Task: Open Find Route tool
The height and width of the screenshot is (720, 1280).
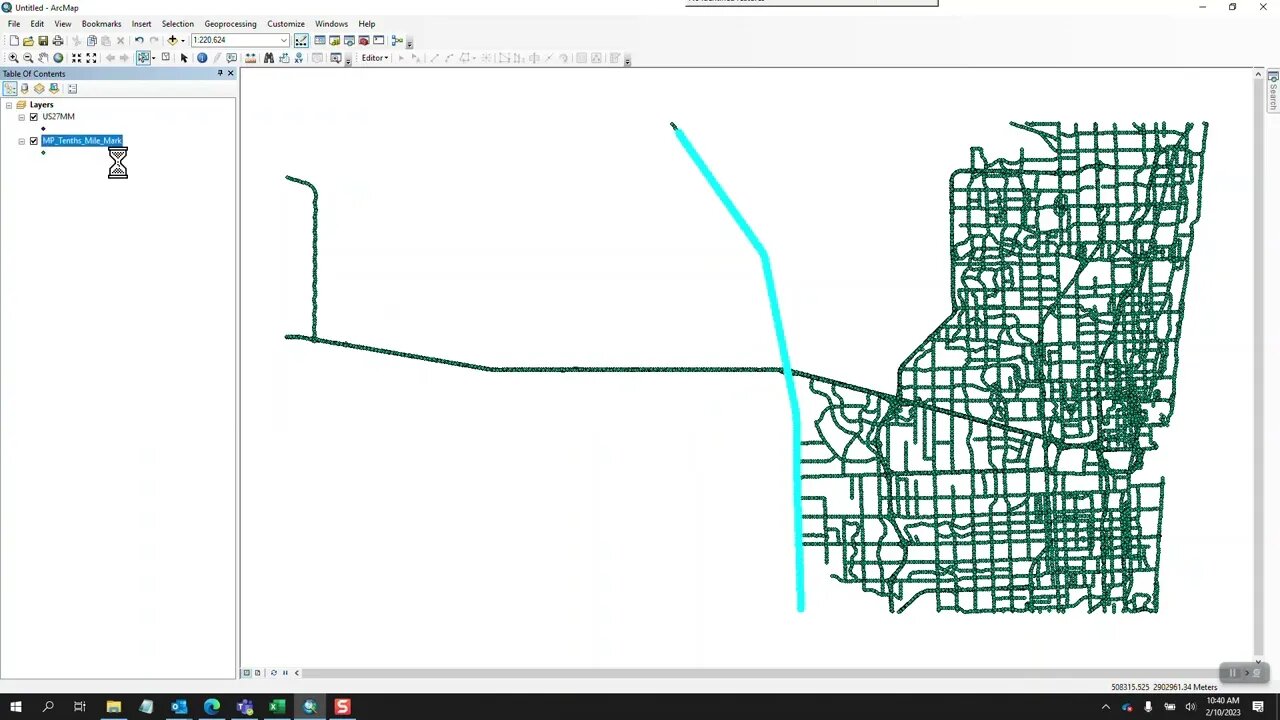Action: [284, 58]
